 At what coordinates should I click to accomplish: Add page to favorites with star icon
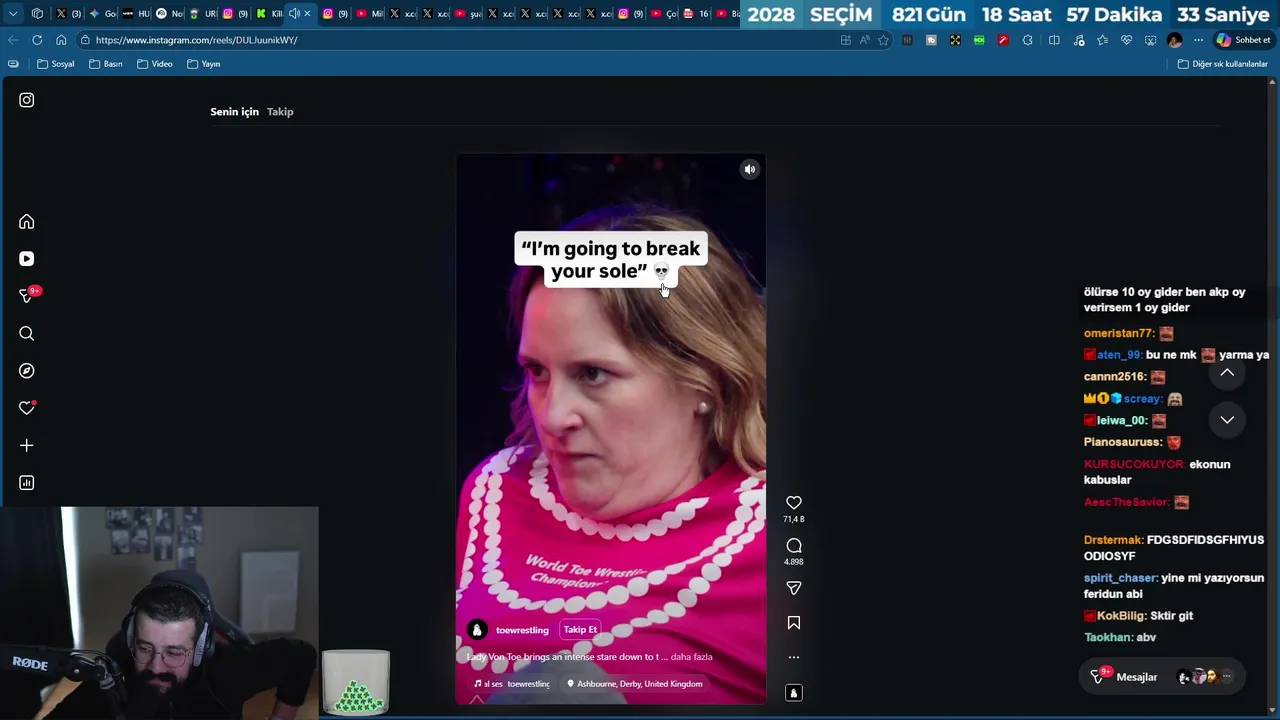click(883, 40)
